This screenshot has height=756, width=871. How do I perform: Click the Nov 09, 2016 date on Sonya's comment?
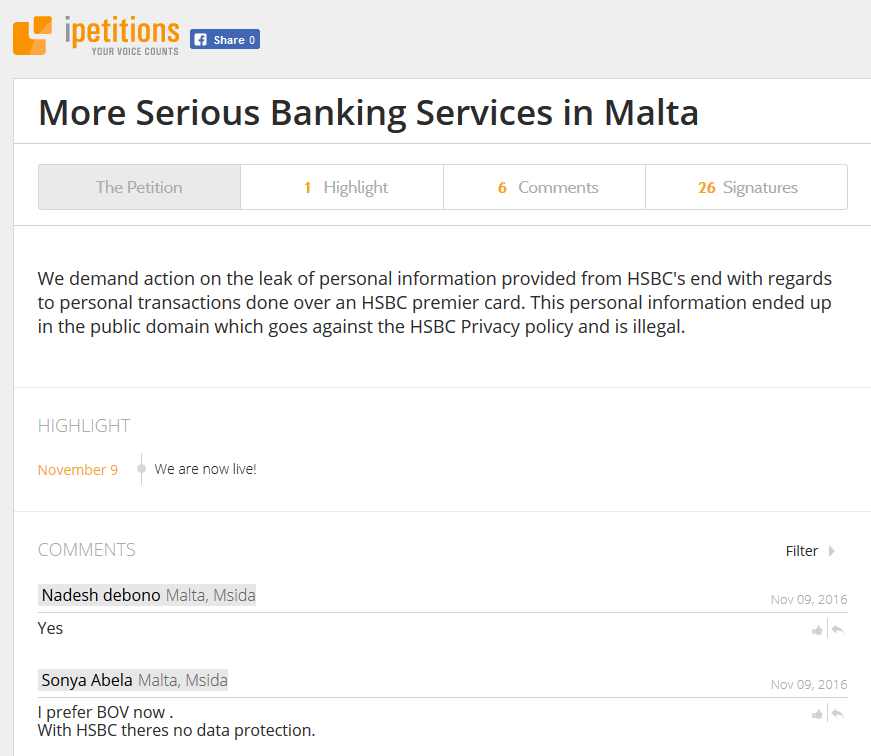coord(809,684)
